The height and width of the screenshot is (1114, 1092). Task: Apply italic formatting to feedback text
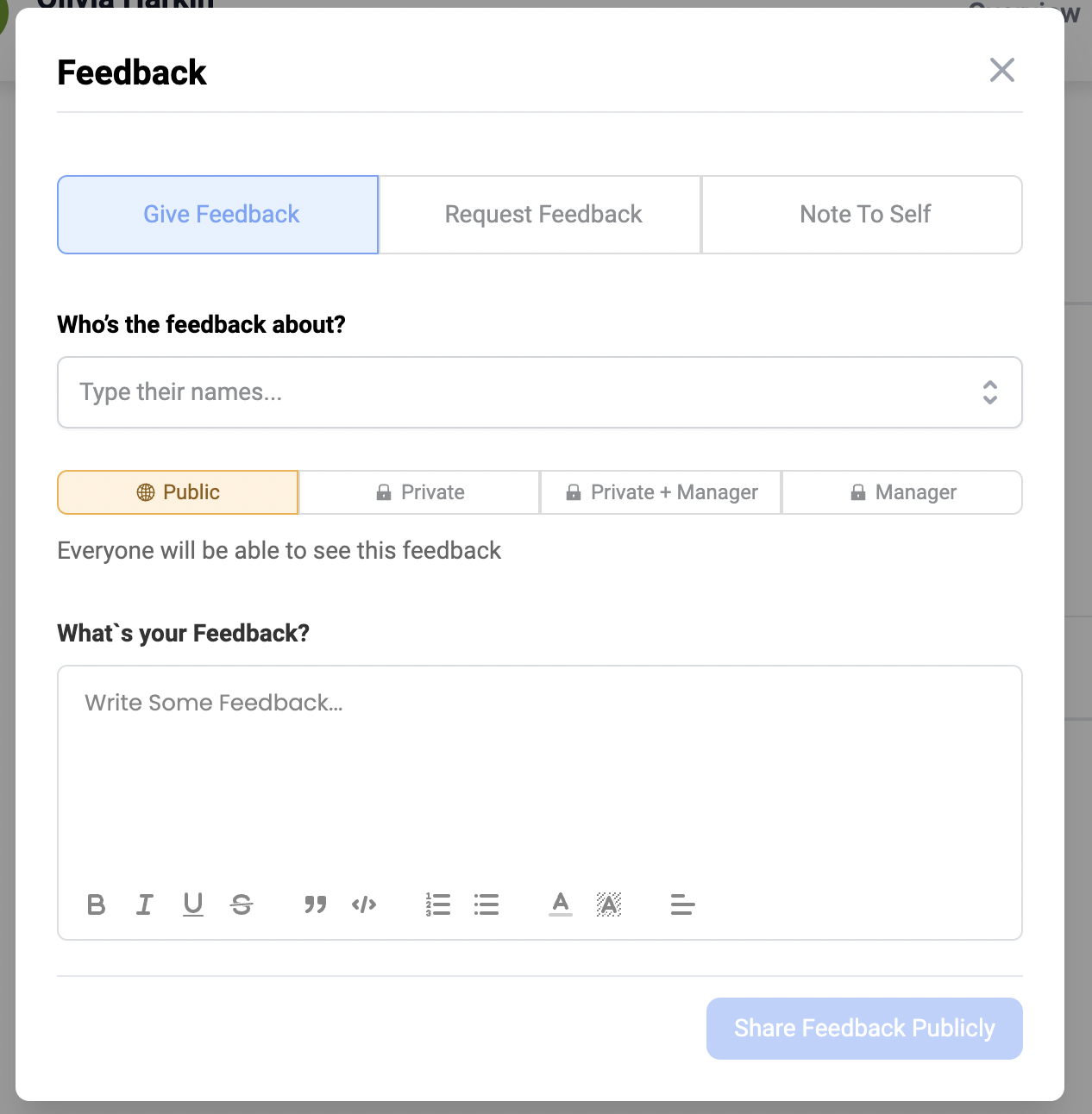145,904
